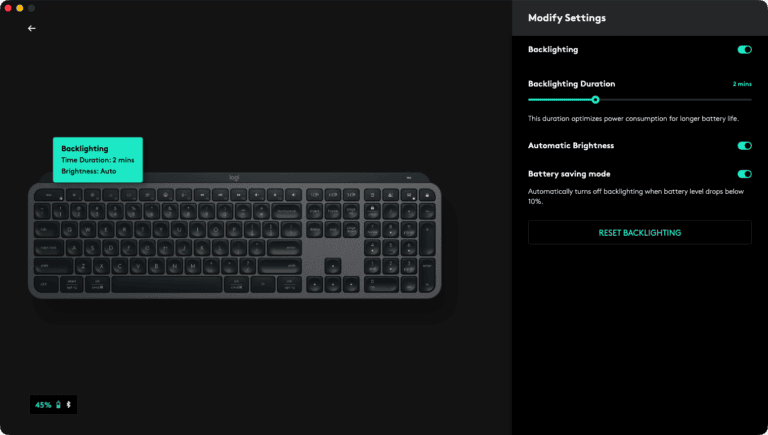Click the Bluetooth connection icon
768x435 pixels.
tap(69, 405)
